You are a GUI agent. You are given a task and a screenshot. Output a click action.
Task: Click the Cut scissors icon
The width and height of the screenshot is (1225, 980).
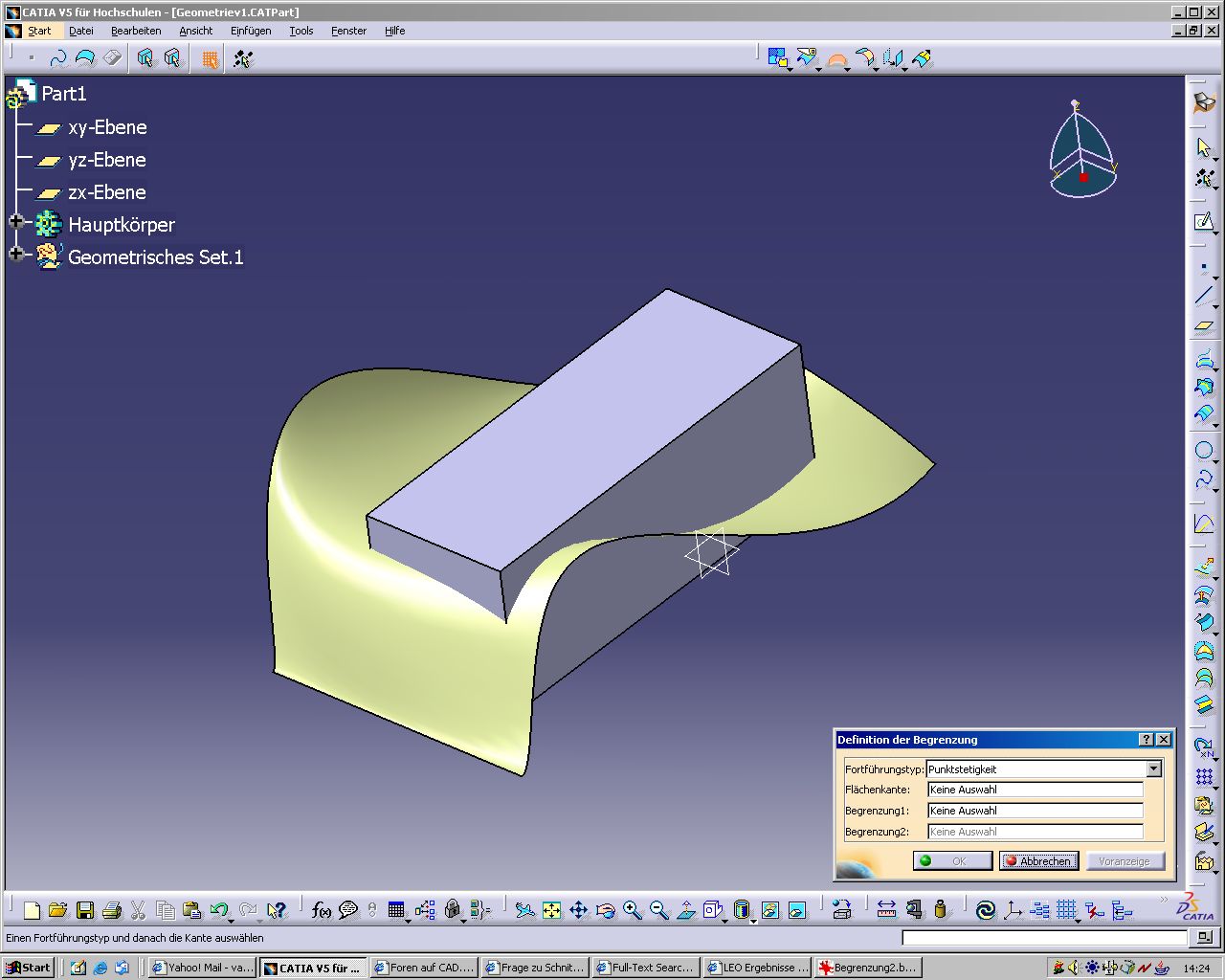pyautogui.click(x=139, y=910)
